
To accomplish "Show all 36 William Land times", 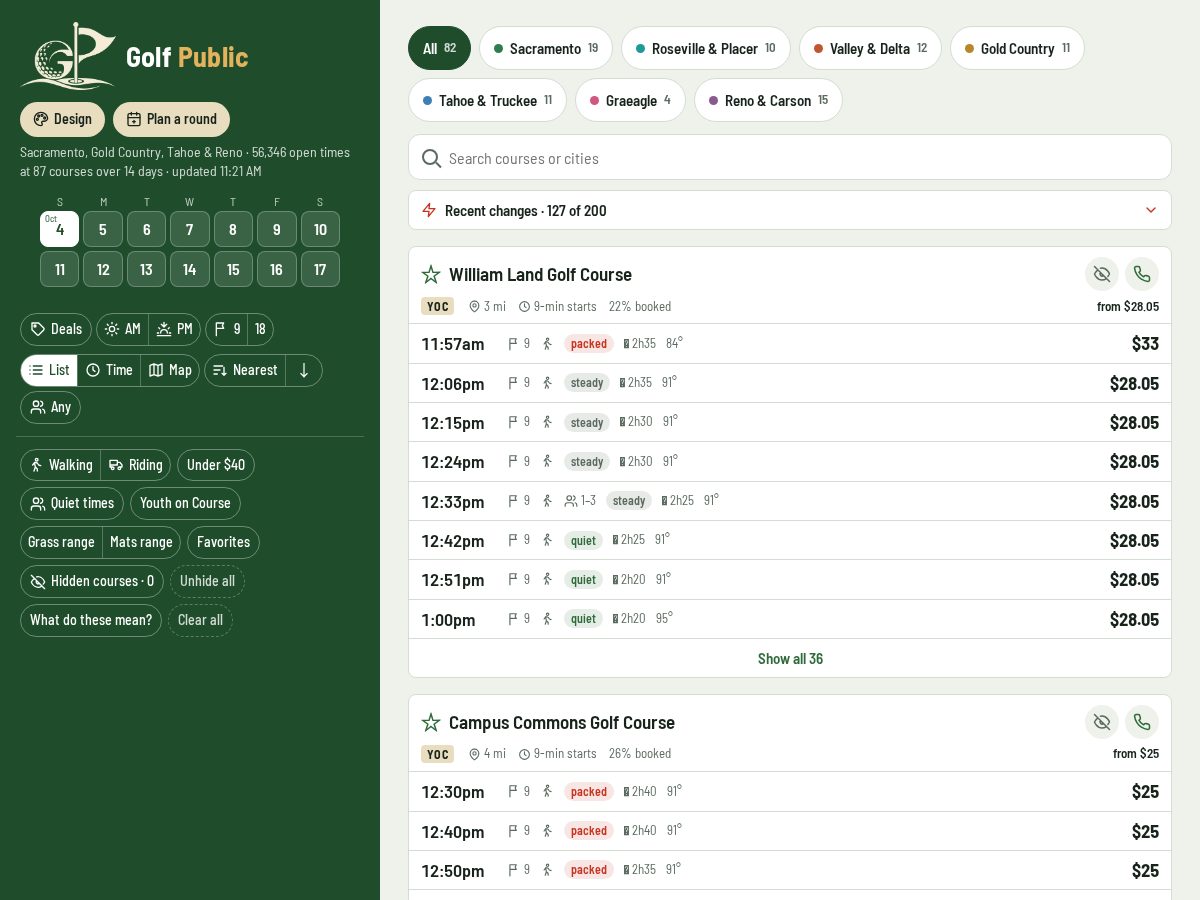I will click(790, 658).
